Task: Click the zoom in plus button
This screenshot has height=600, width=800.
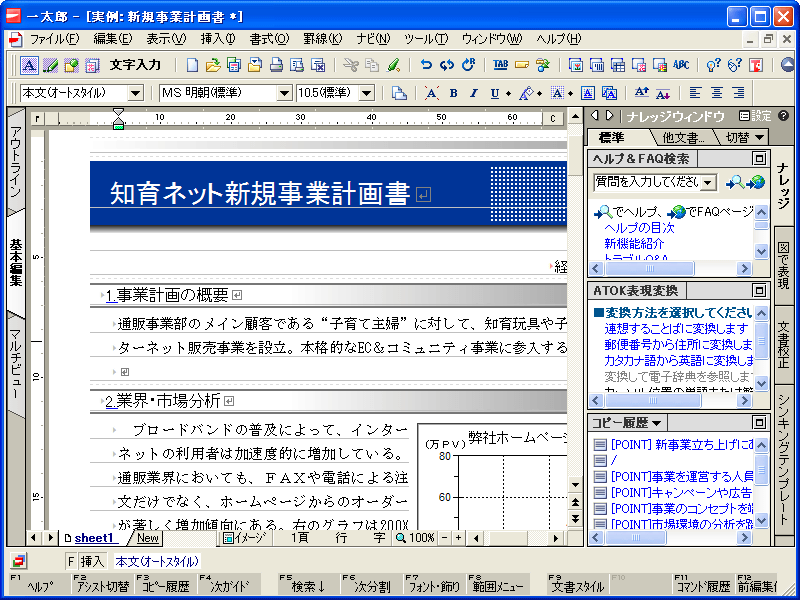Action: [x=458, y=538]
